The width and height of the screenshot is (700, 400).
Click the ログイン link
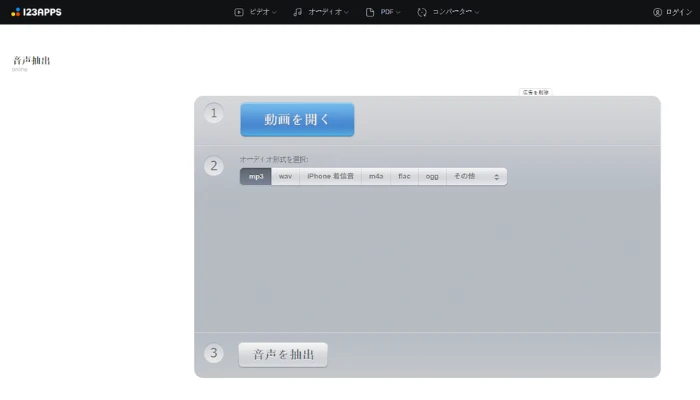[679, 12]
